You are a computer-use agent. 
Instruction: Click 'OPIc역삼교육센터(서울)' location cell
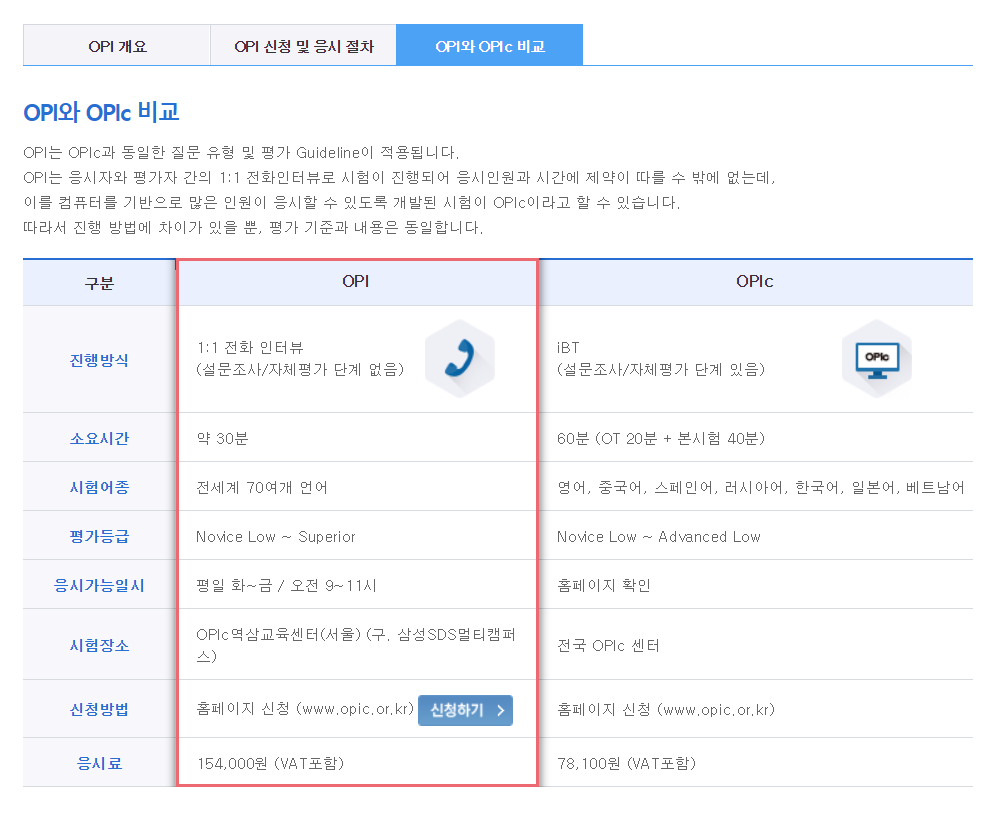(356, 645)
